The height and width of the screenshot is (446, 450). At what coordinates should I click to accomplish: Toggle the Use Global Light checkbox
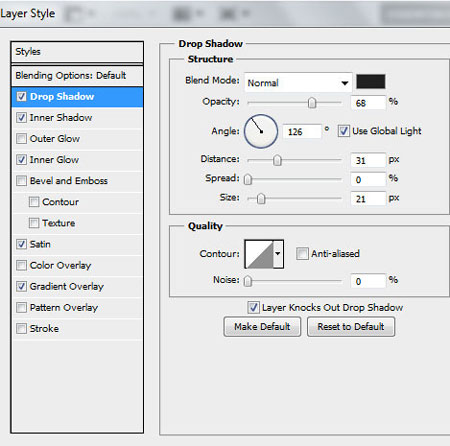point(344,131)
